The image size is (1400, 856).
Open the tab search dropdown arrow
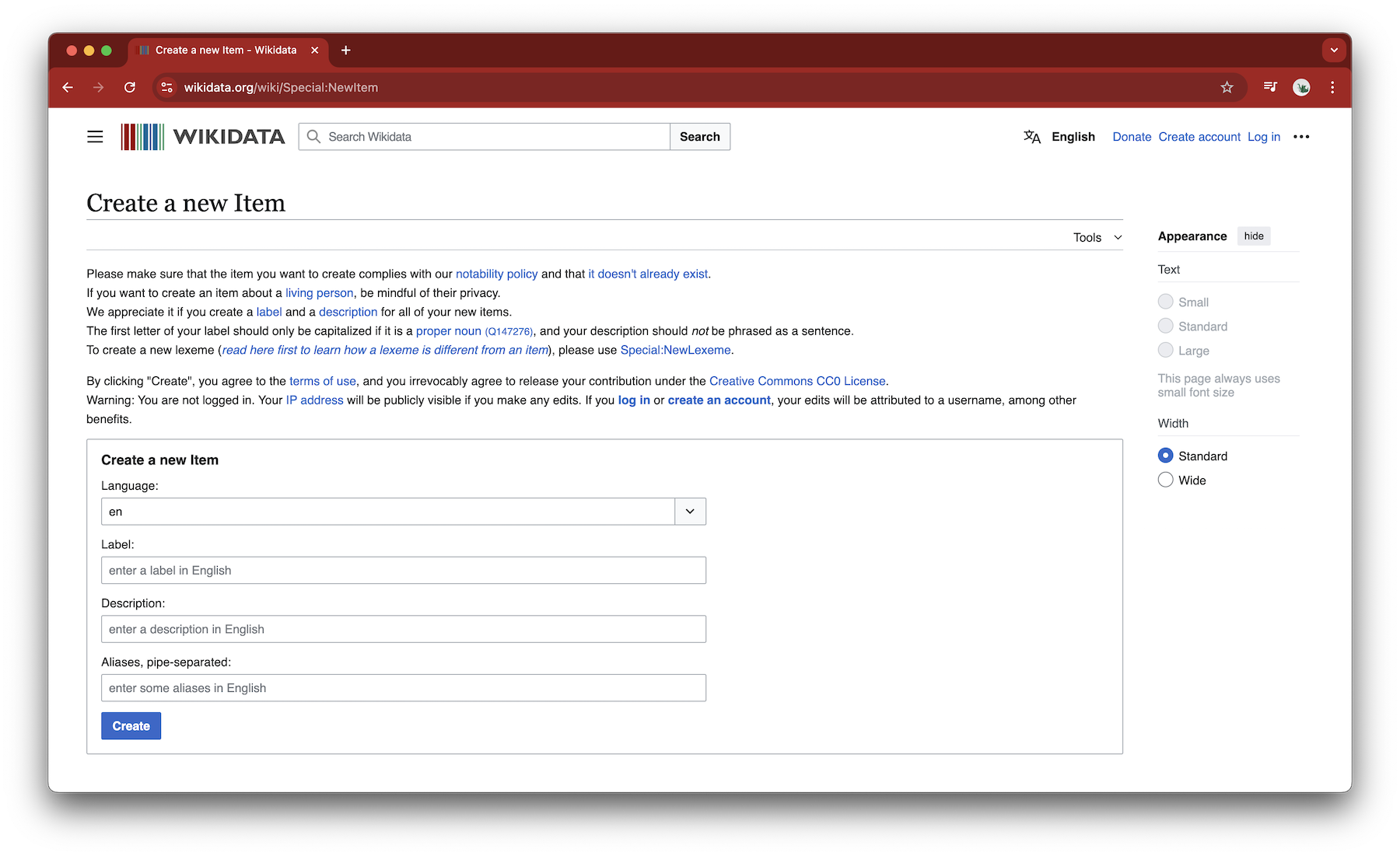click(1334, 51)
